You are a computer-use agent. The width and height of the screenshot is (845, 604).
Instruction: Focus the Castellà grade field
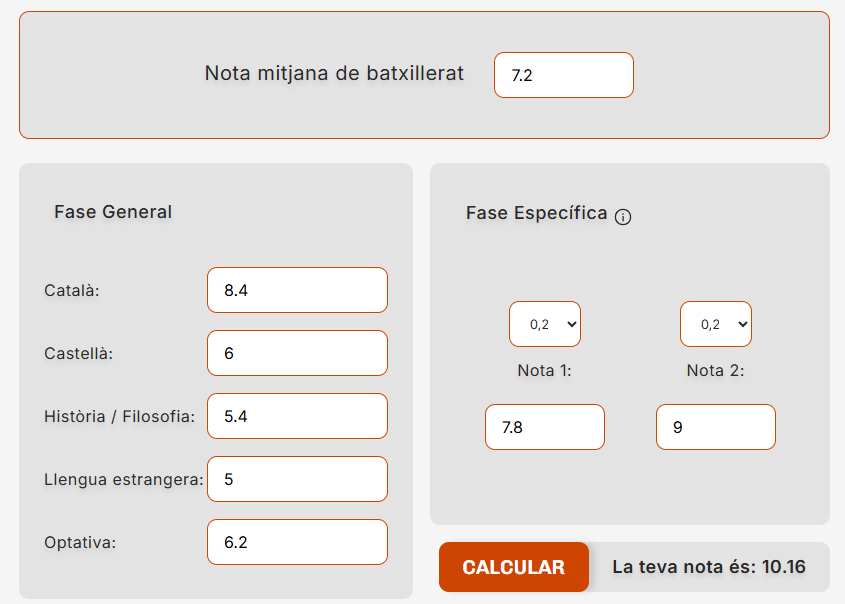point(297,353)
